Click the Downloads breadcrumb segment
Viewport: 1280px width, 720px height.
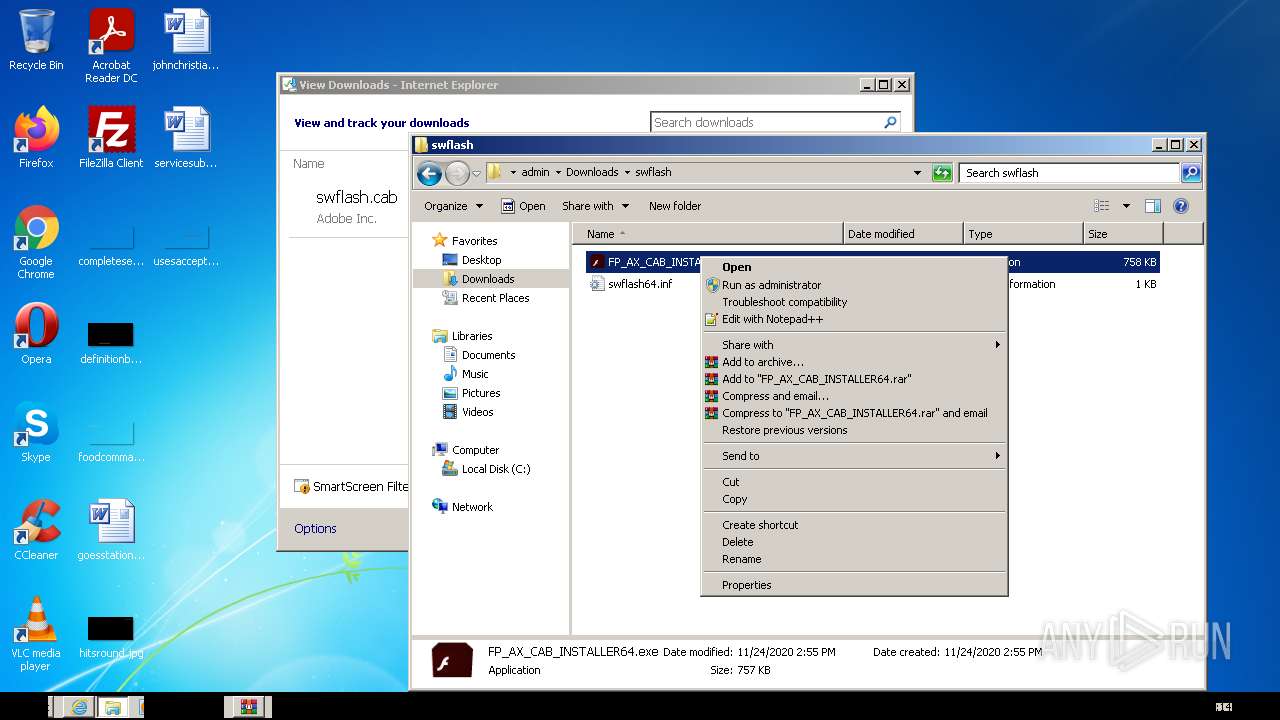pyautogui.click(x=592, y=172)
